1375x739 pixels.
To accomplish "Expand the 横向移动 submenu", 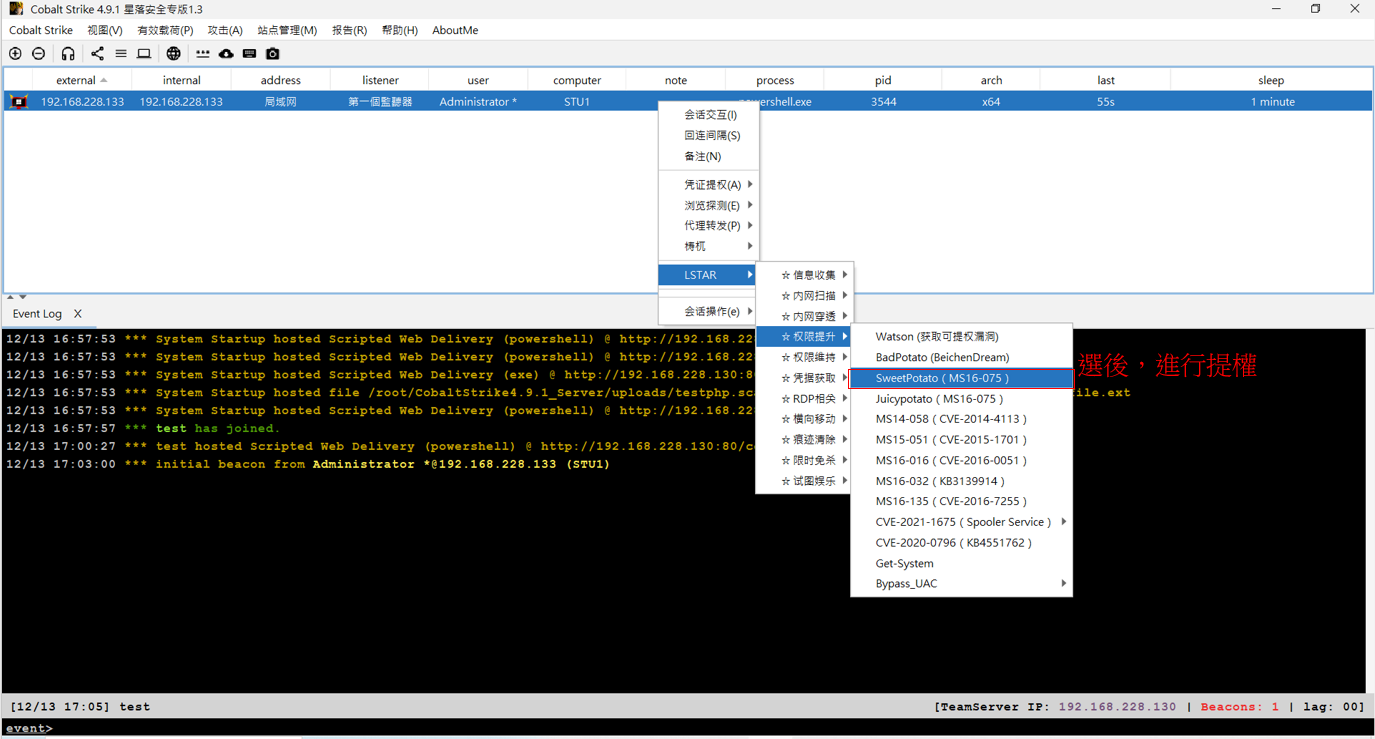I will (x=804, y=419).
